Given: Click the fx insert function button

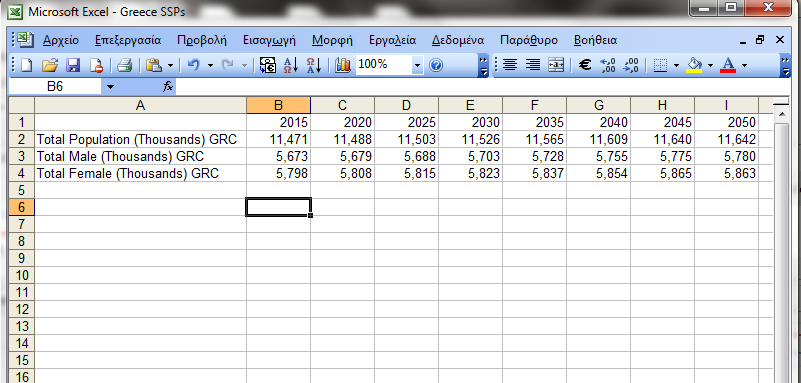Looking at the screenshot, I should click(x=168, y=87).
